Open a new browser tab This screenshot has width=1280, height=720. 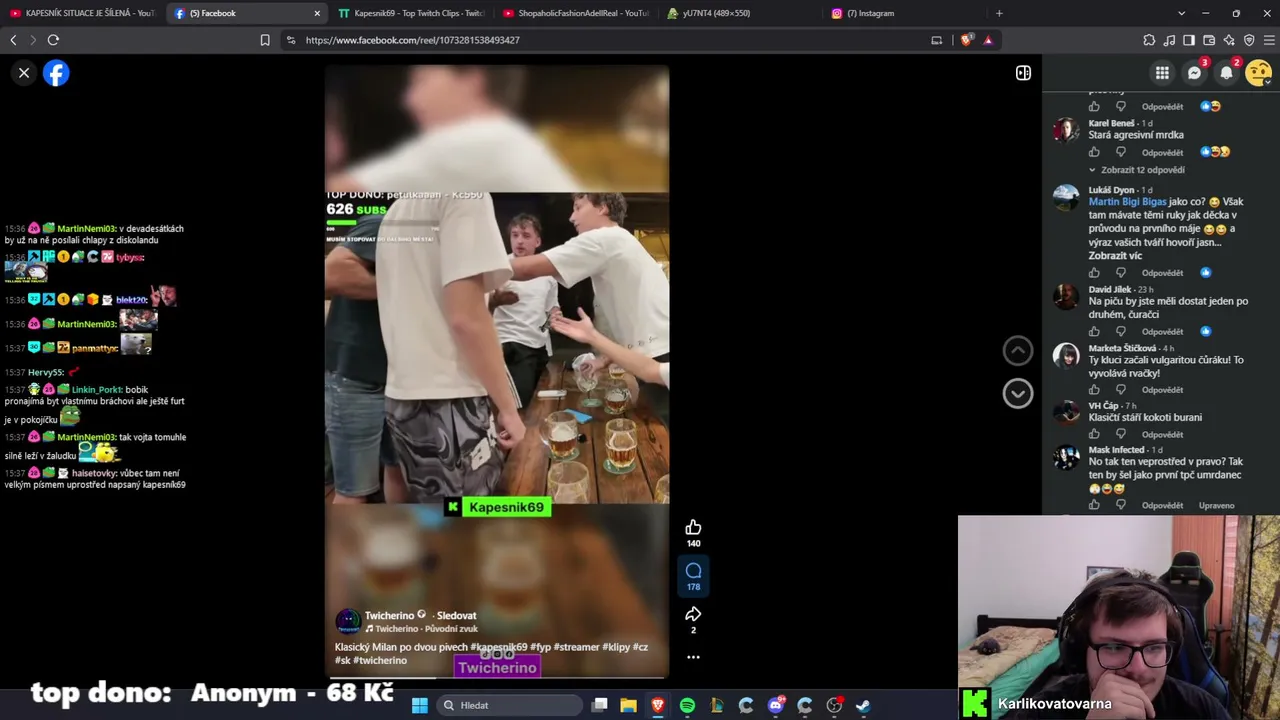pyautogui.click(x=999, y=13)
